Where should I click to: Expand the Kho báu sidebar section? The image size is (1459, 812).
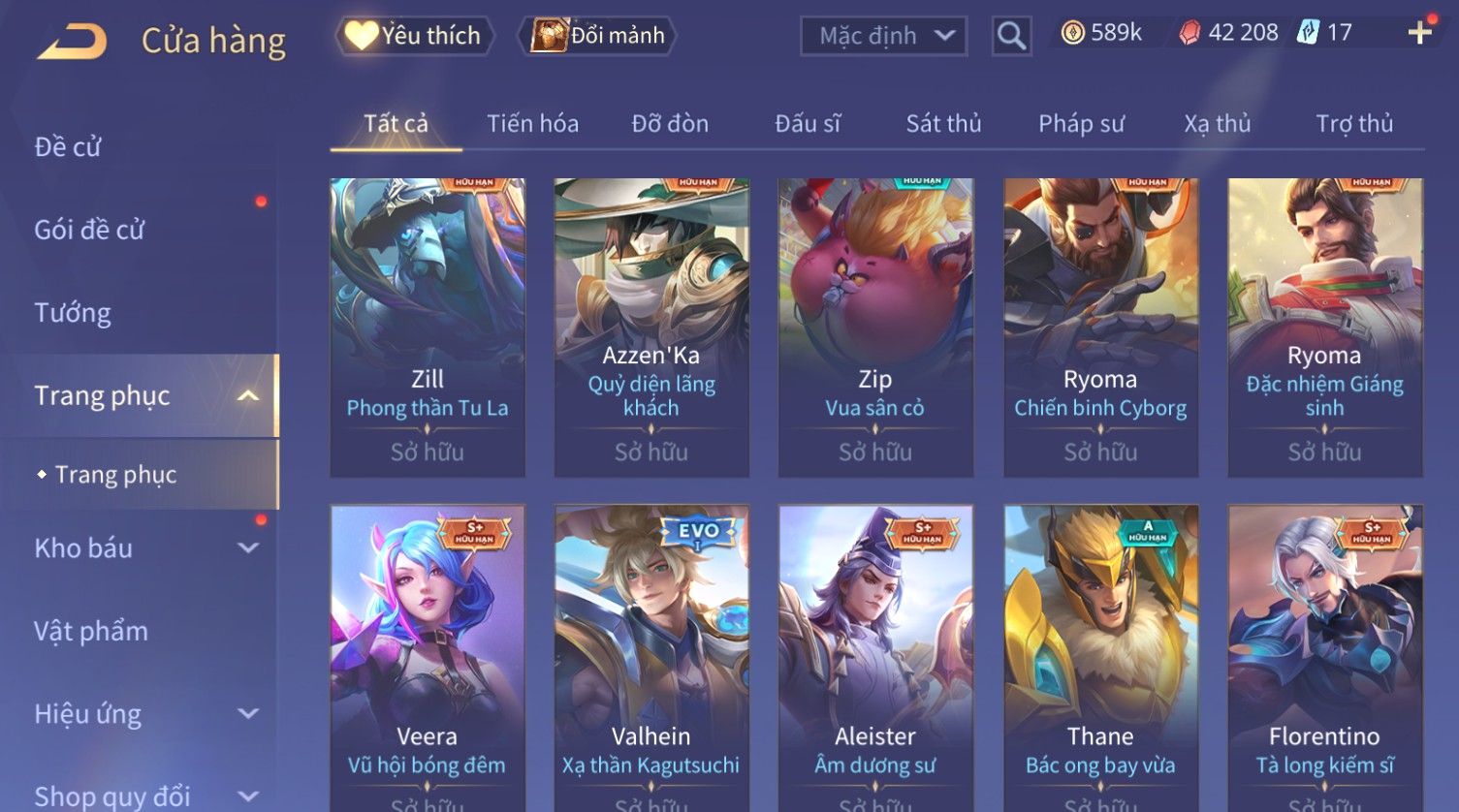[248, 548]
